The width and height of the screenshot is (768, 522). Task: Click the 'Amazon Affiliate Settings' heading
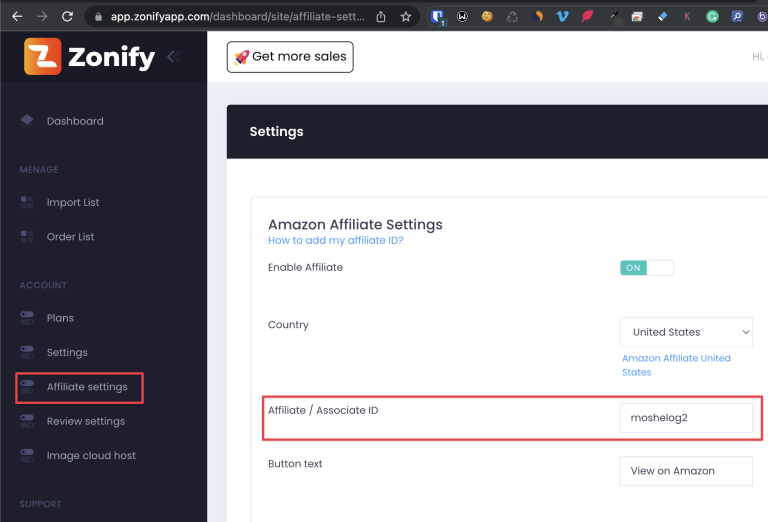point(355,225)
